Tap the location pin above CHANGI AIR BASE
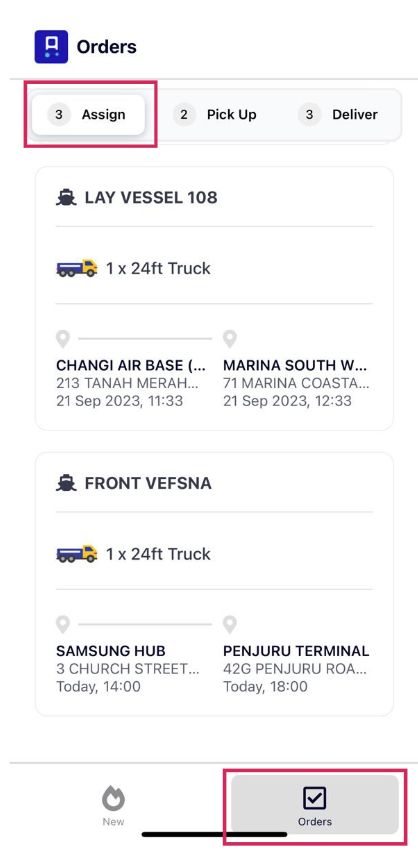Viewport: 418px width, 857px height. pyautogui.click(x=63, y=339)
